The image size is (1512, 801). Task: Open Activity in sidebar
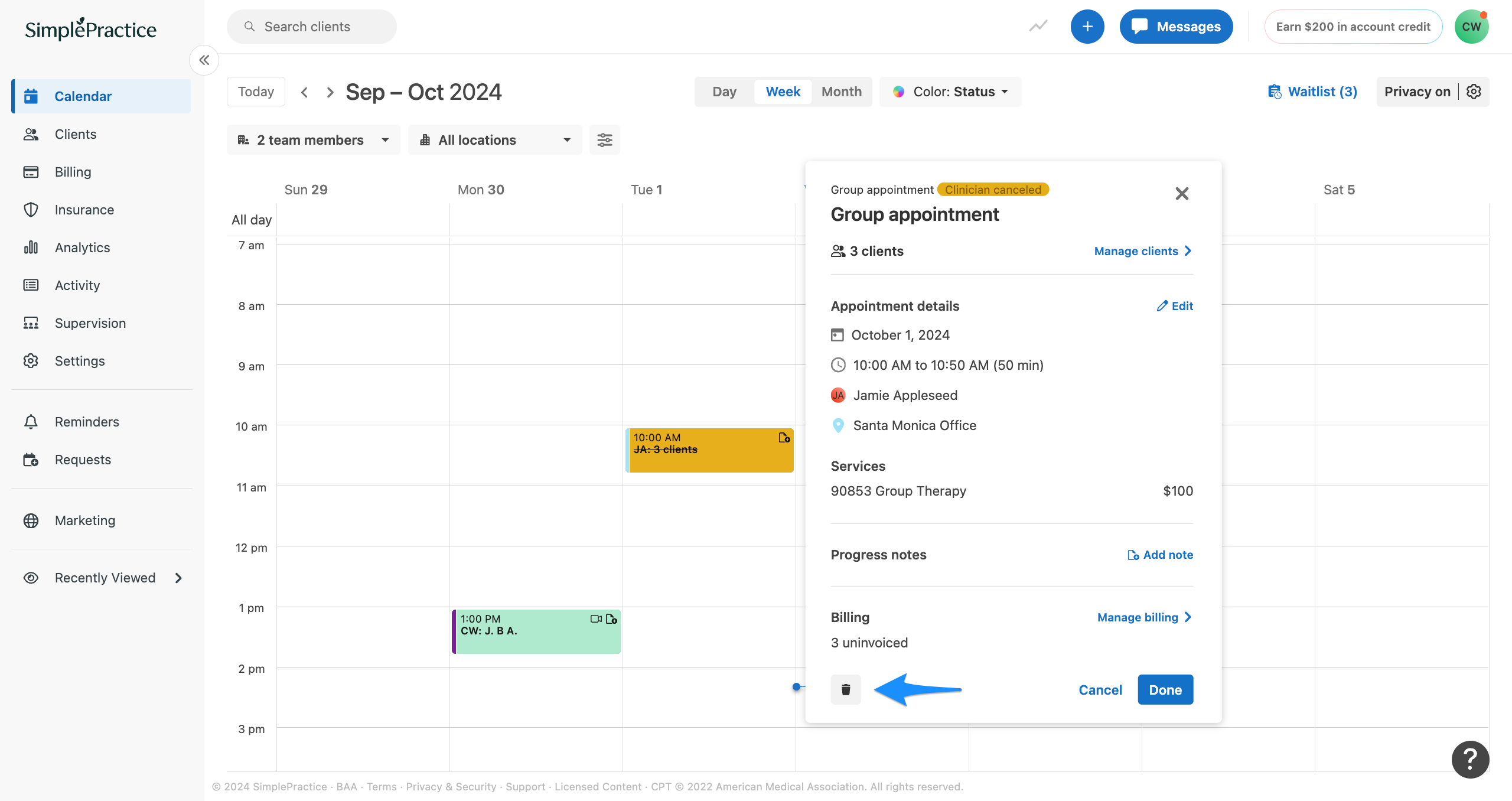coord(101,285)
